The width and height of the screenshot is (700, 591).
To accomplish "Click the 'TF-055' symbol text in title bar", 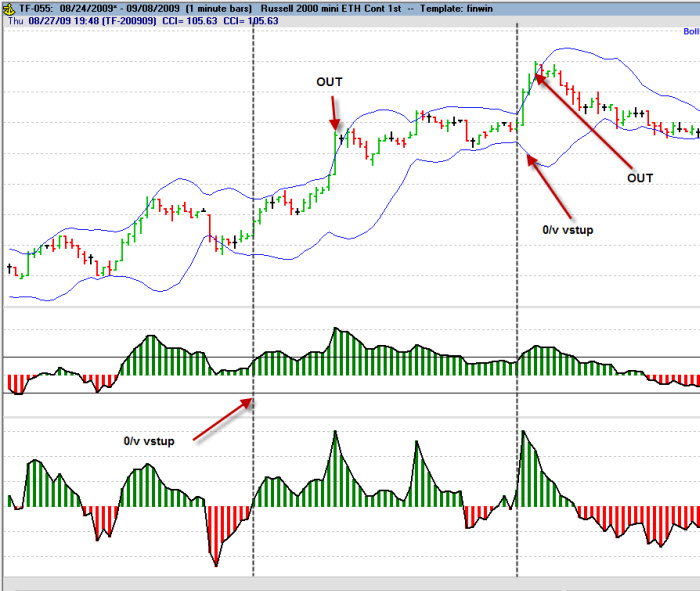I will pyautogui.click(x=35, y=8).
